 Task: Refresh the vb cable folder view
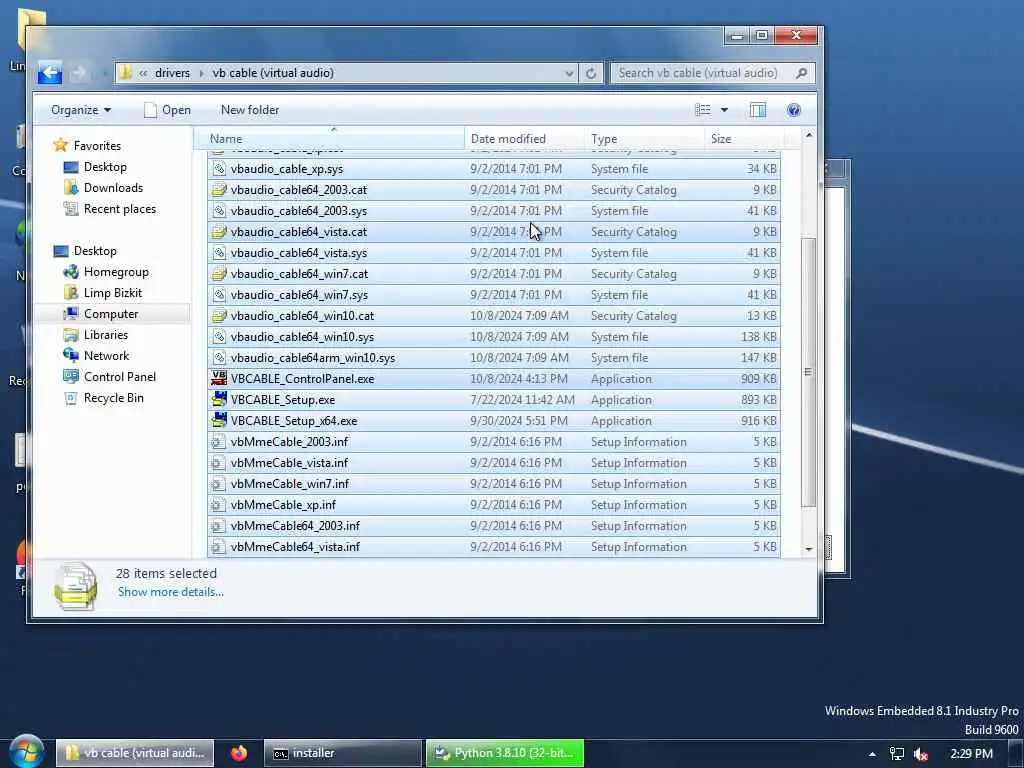[590, 73]
